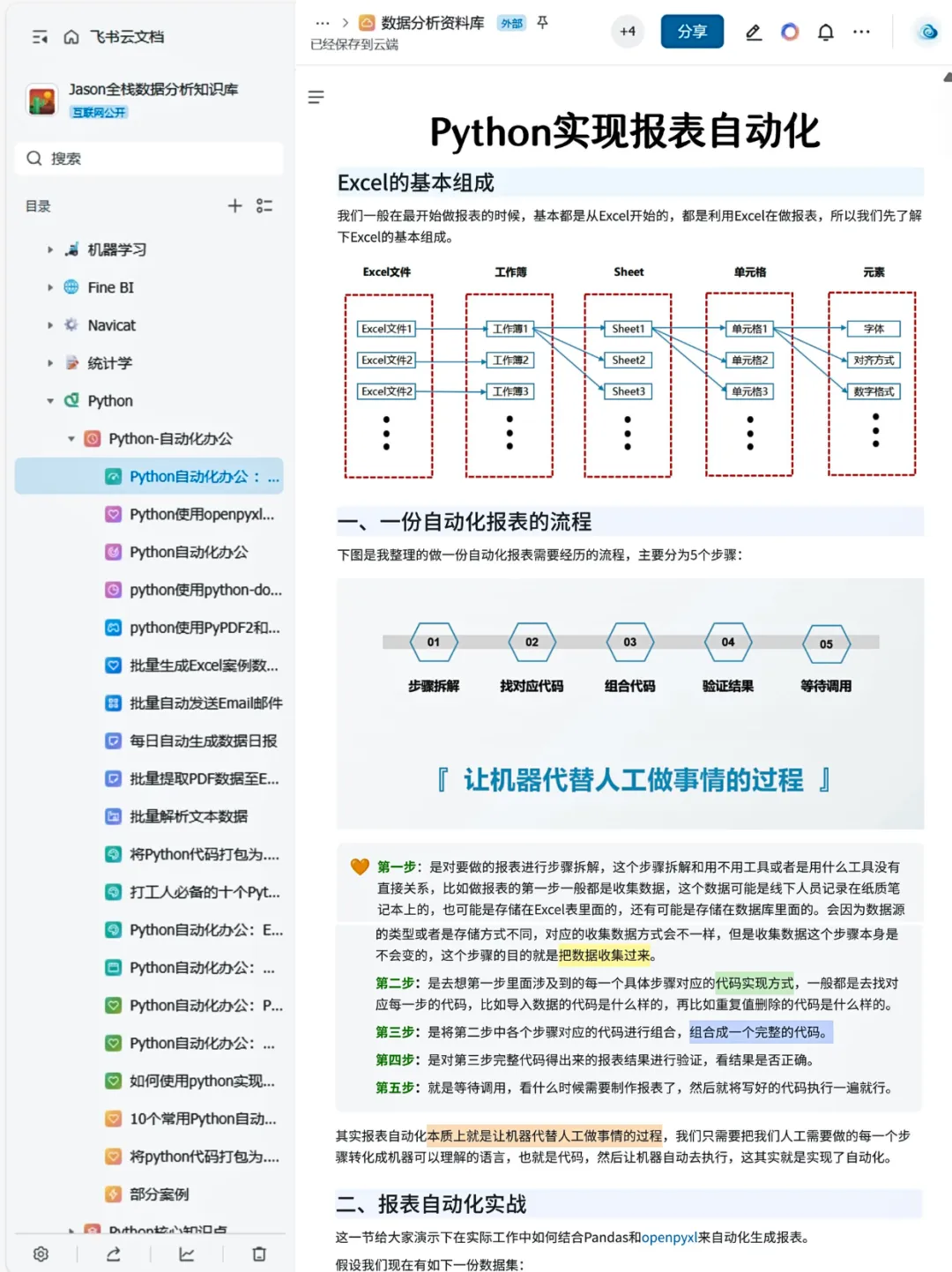Click the share arrow icon at sidebar bottom
The width and height of the screenshot is (952, 1272).
(114, 1253)
